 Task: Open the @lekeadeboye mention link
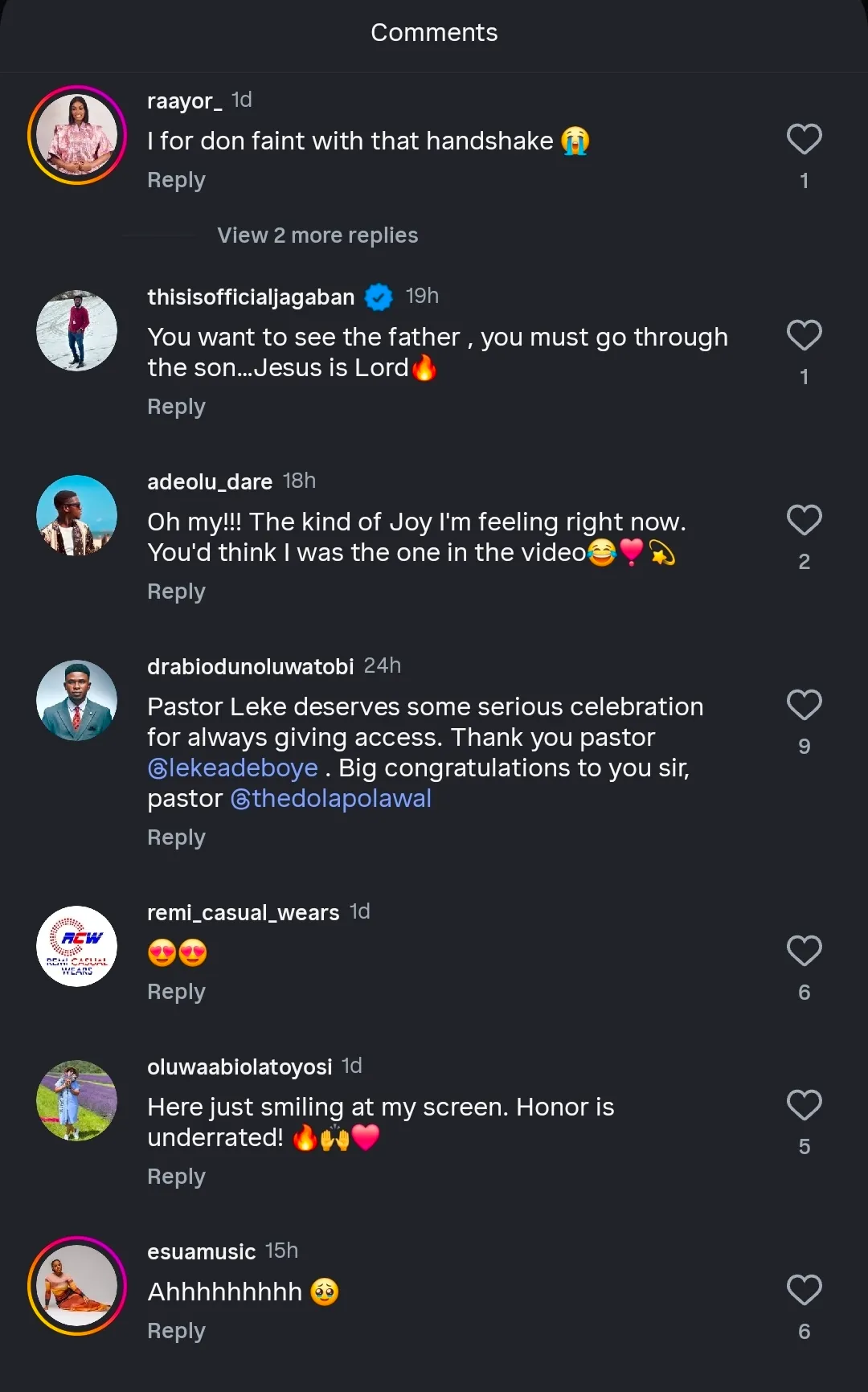[233, 768]
